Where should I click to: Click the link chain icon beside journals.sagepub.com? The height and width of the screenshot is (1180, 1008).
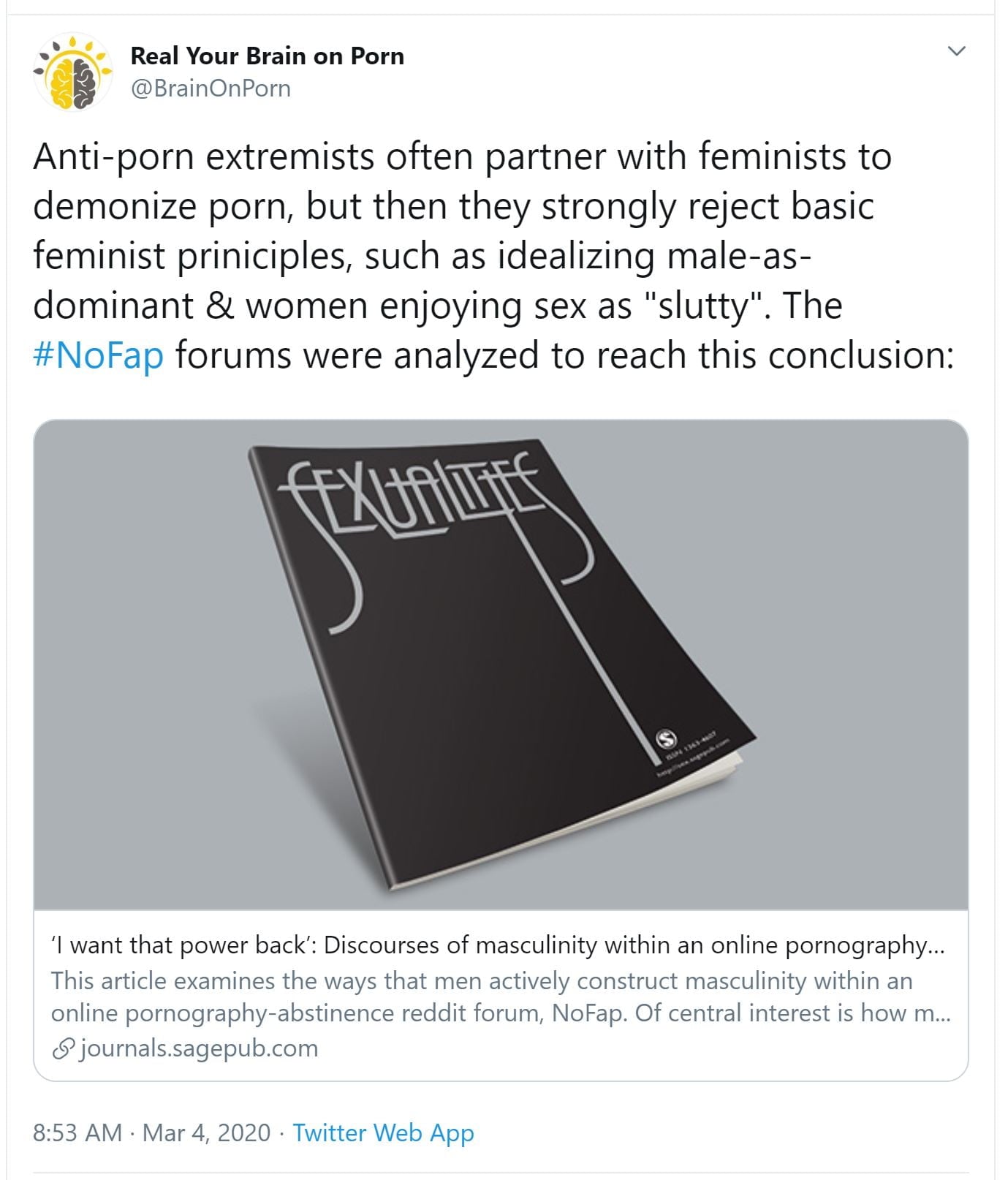point(64,1049)
